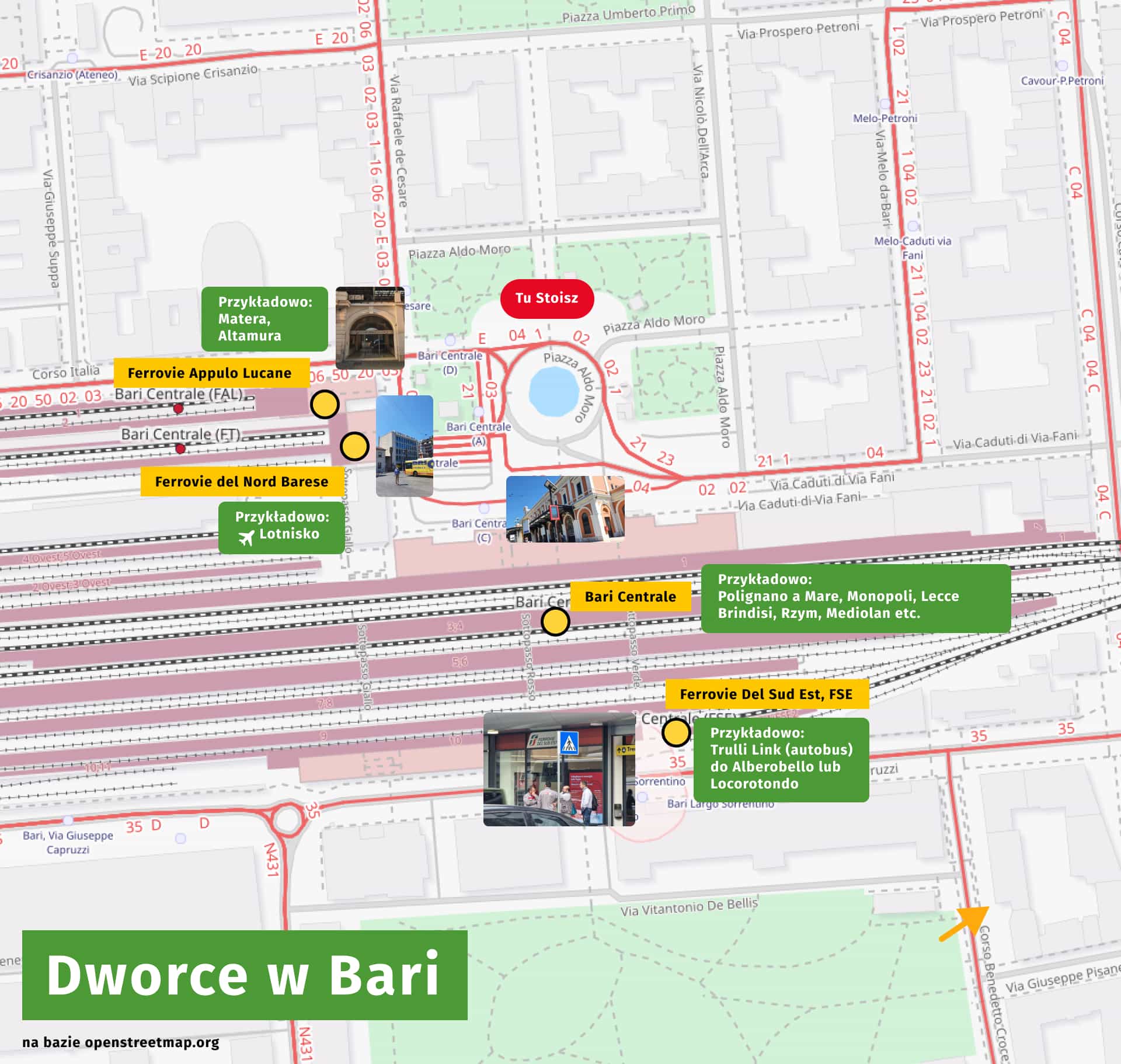The width and height of the screenshot is (1121, 1064).
Task: Open the openstreetmap.org attribution text
Action: click(x=121, y=1041)
